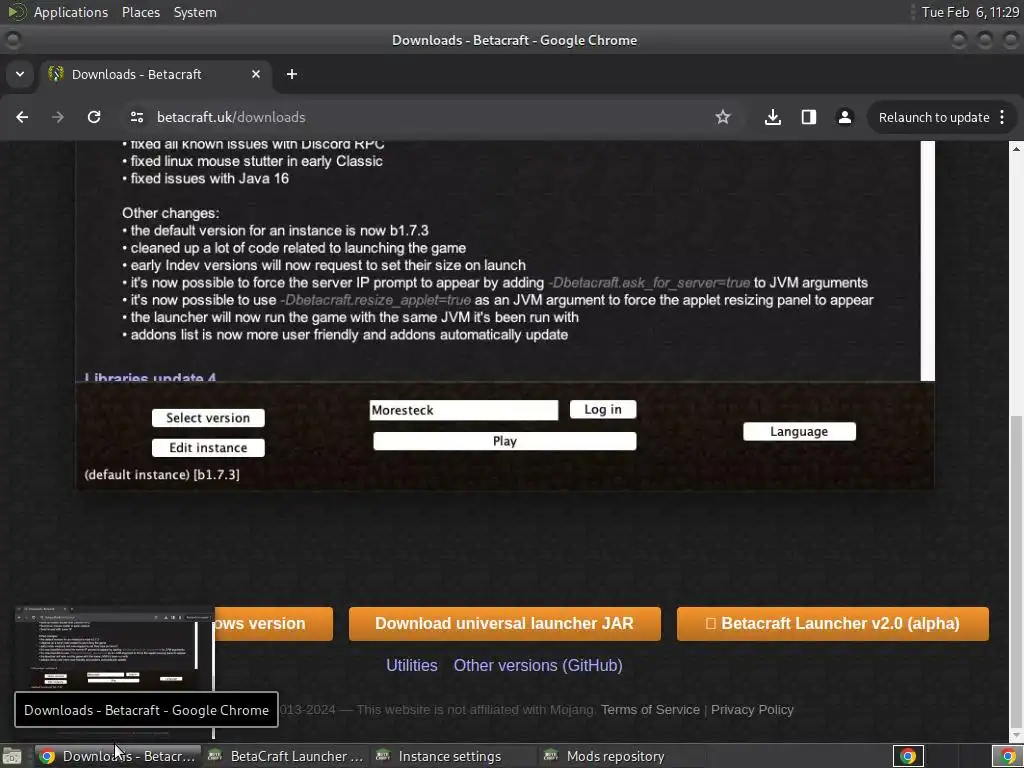Switch to Instance settings taskbar window
Viewport: 1024px width, 768px height.
tap(455, 756)
